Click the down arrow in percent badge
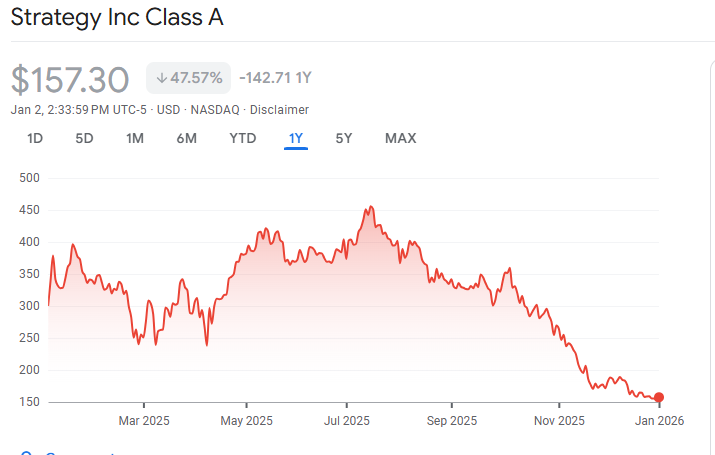Viewport: 715px width, 455px height. pyautogui.click(x=161, y=78)
